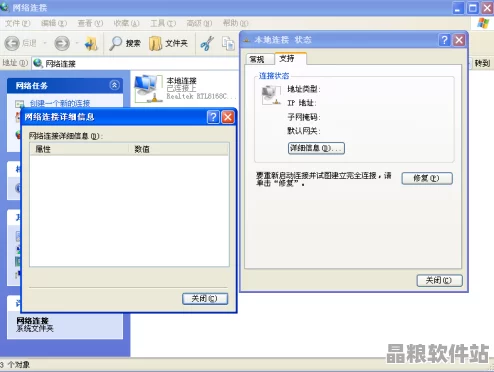
Task: Click the help ? button in 网络连接详细信息 dialog
Action: pyautogui.click(x=213, y=117)
